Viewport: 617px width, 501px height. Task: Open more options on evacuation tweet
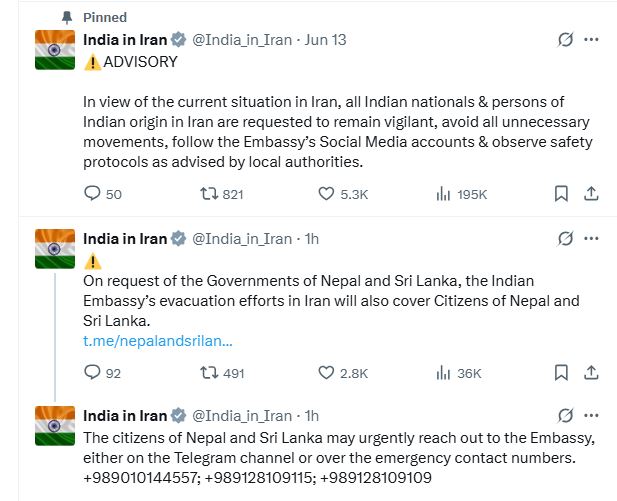coord(591,239)
